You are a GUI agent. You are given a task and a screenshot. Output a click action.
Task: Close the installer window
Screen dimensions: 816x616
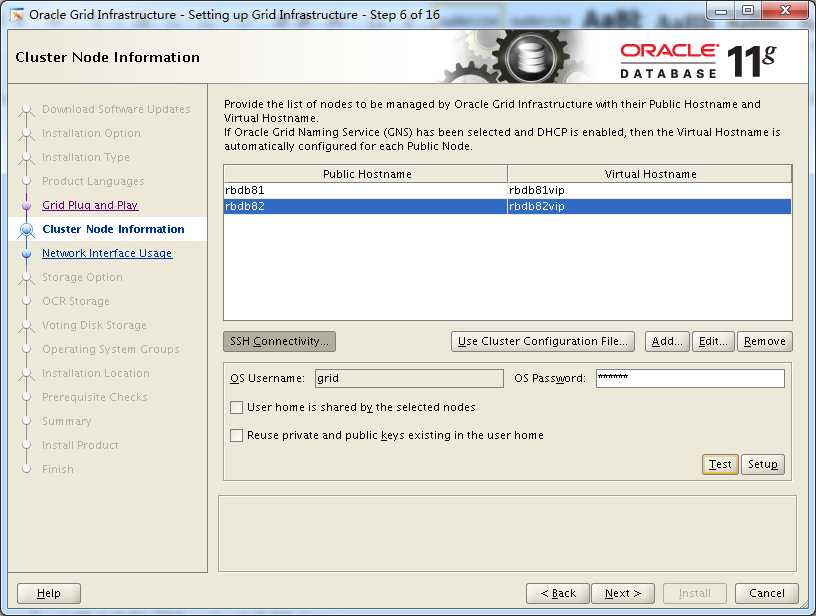tap(786, 11)
